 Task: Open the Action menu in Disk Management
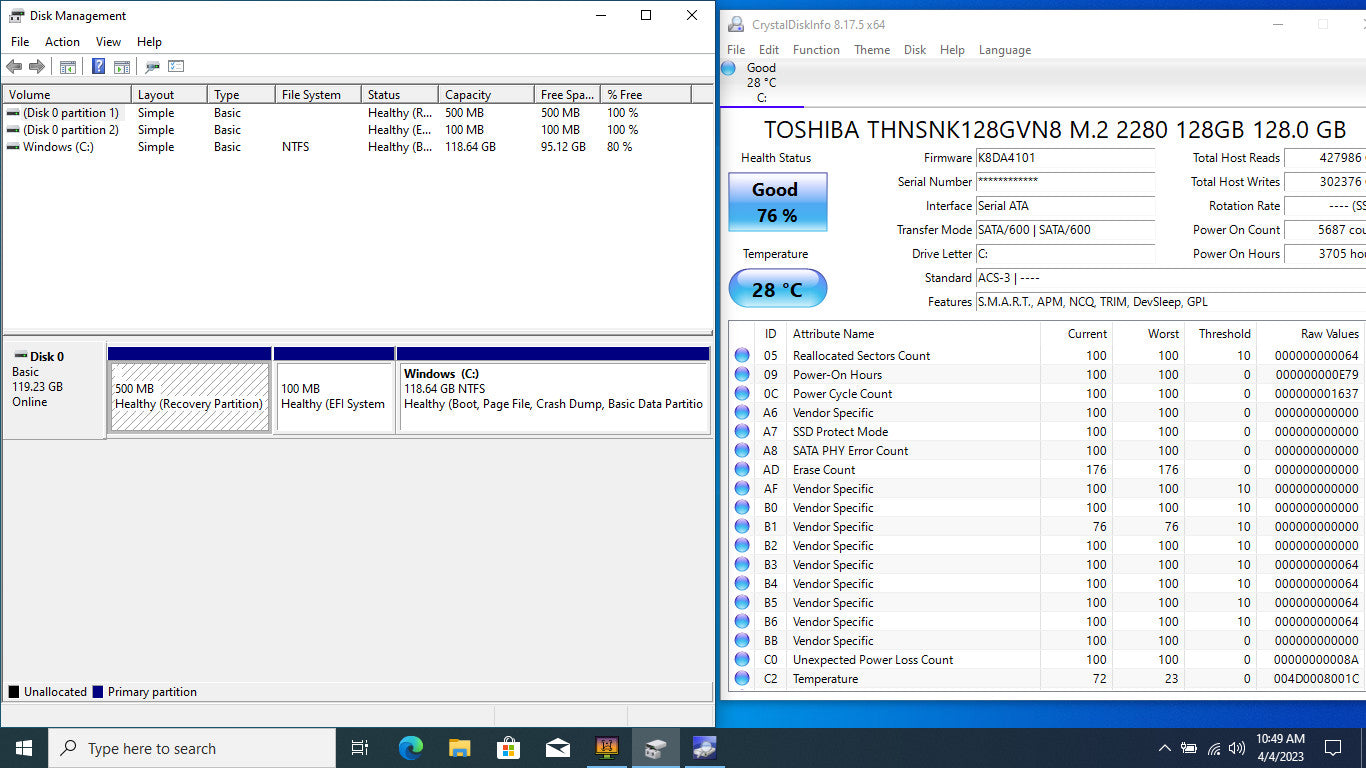click(62, 42)
